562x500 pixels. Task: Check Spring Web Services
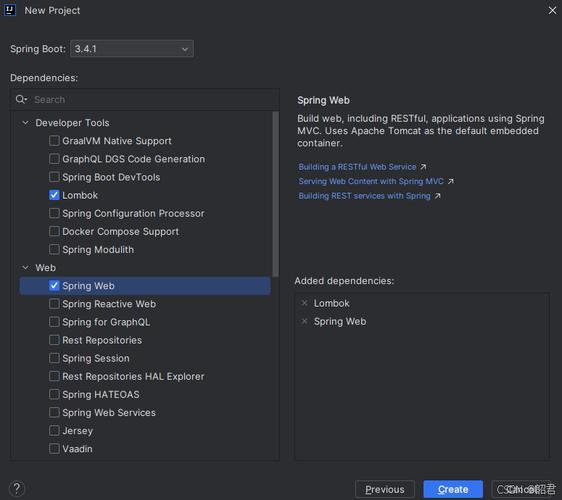pos(54,412)
